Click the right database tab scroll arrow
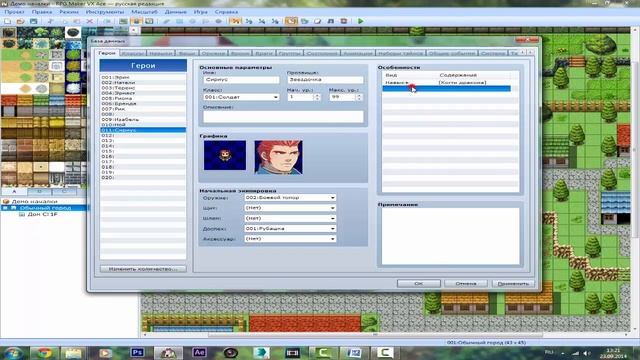 tap(531, 53)
